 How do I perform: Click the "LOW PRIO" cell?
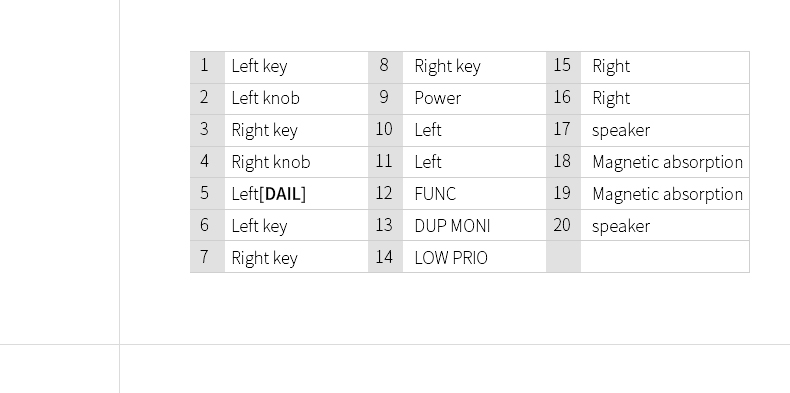tap(474, 257)
